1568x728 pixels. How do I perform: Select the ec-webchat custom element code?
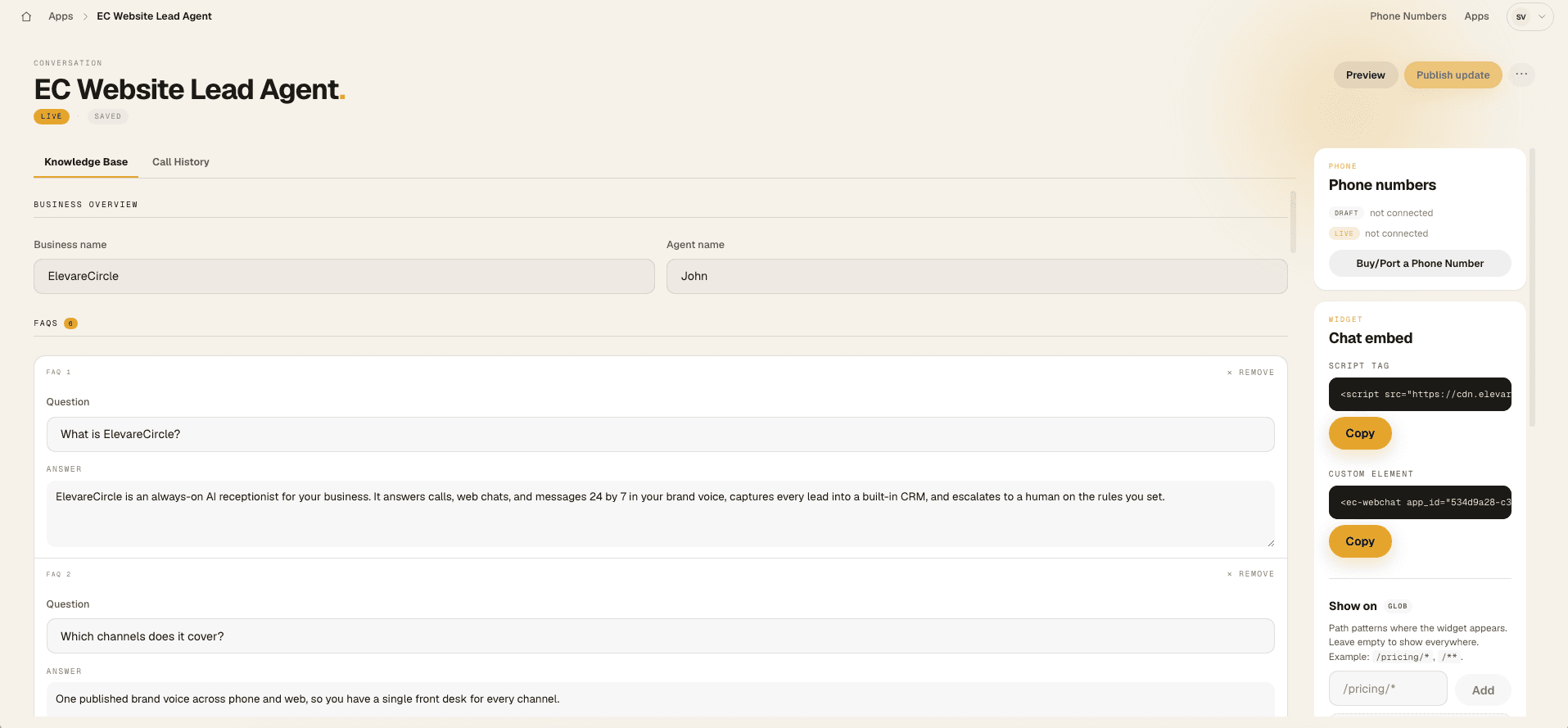click(x=1419, y=503)
